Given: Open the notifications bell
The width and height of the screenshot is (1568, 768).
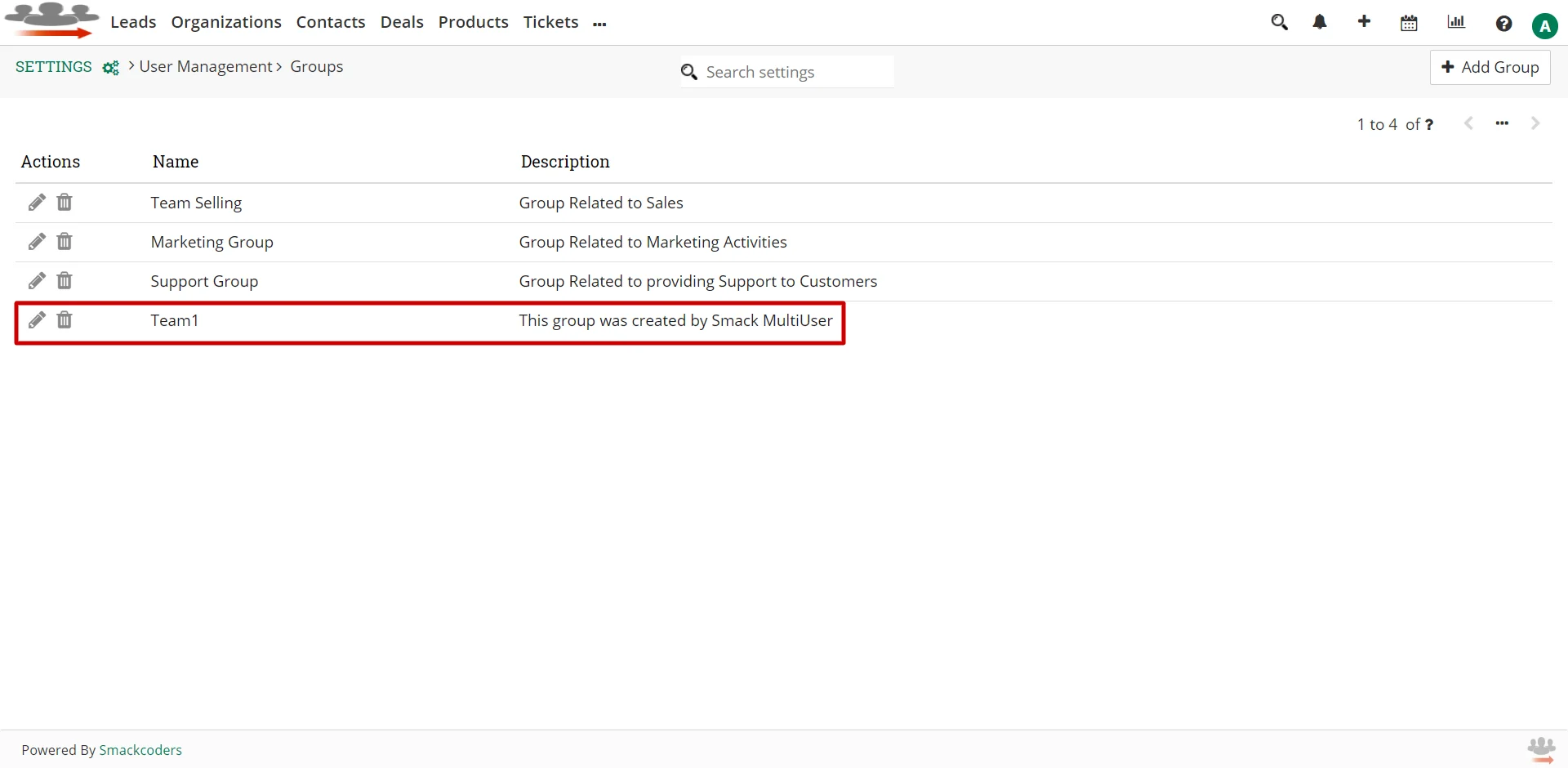Looking at the screenshot, I should (x=1320, y=23).
